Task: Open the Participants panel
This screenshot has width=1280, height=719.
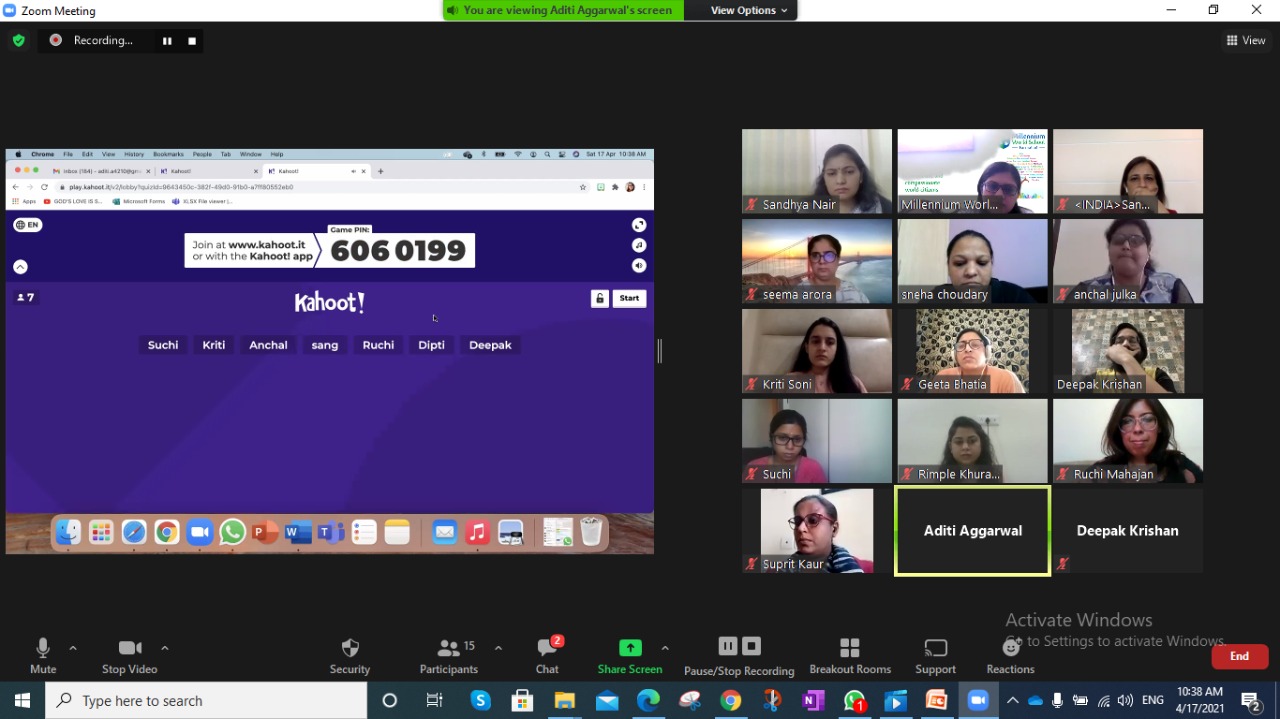Action: point(449,656)
